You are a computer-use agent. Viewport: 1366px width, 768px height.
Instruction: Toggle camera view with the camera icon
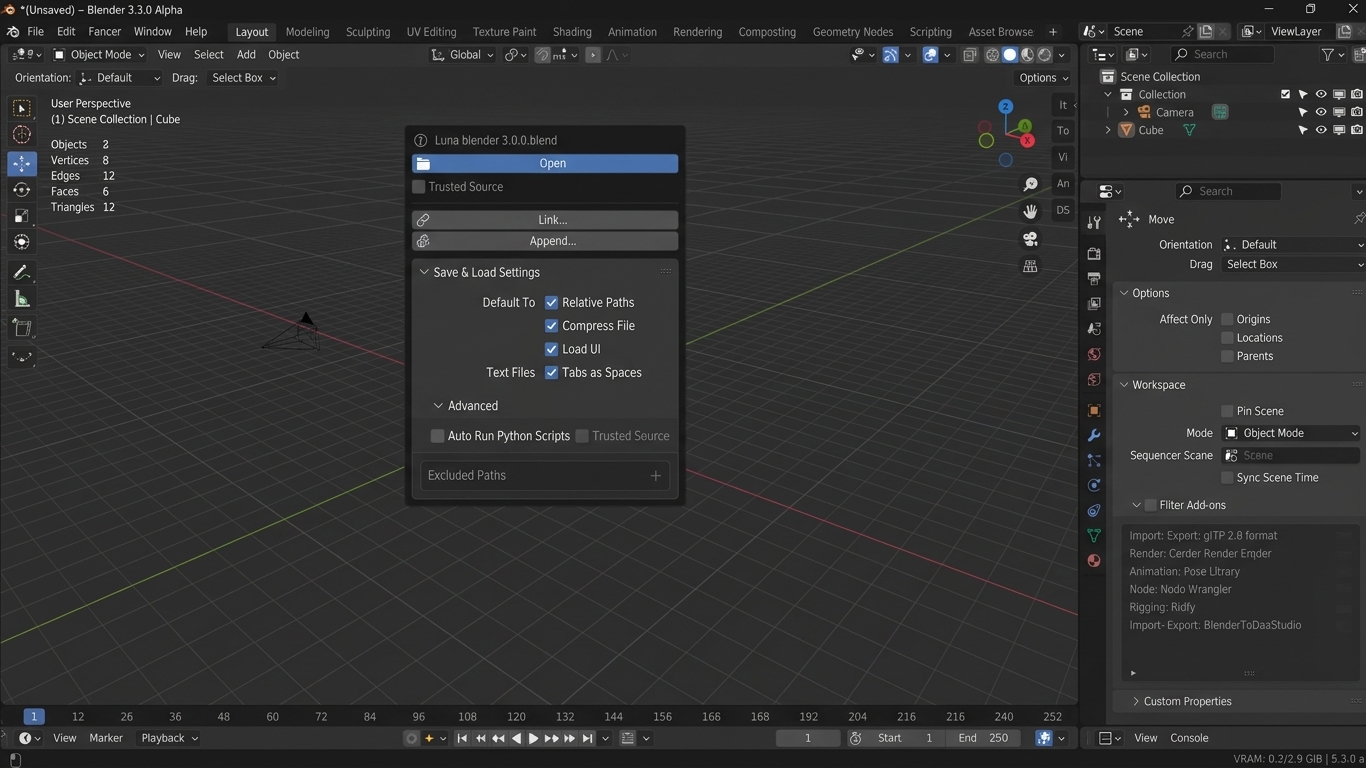point(1030,239)
